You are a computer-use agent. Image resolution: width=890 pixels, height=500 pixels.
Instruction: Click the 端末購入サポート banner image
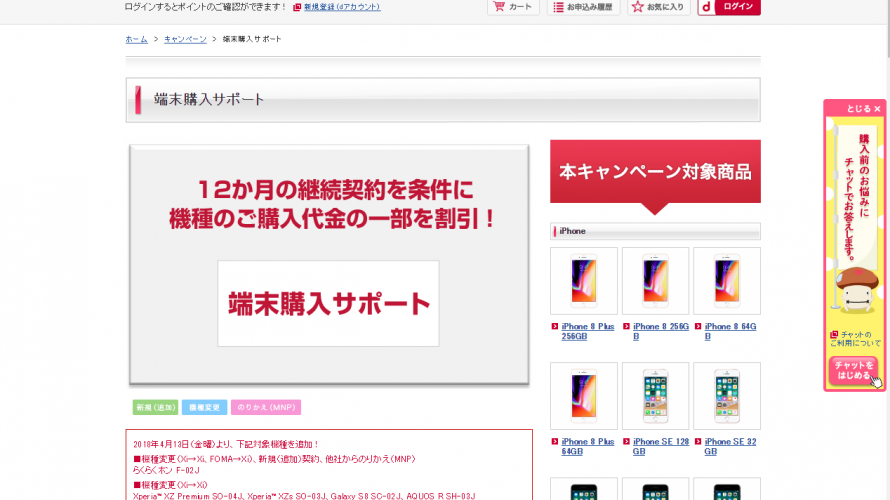coord(329,264)
